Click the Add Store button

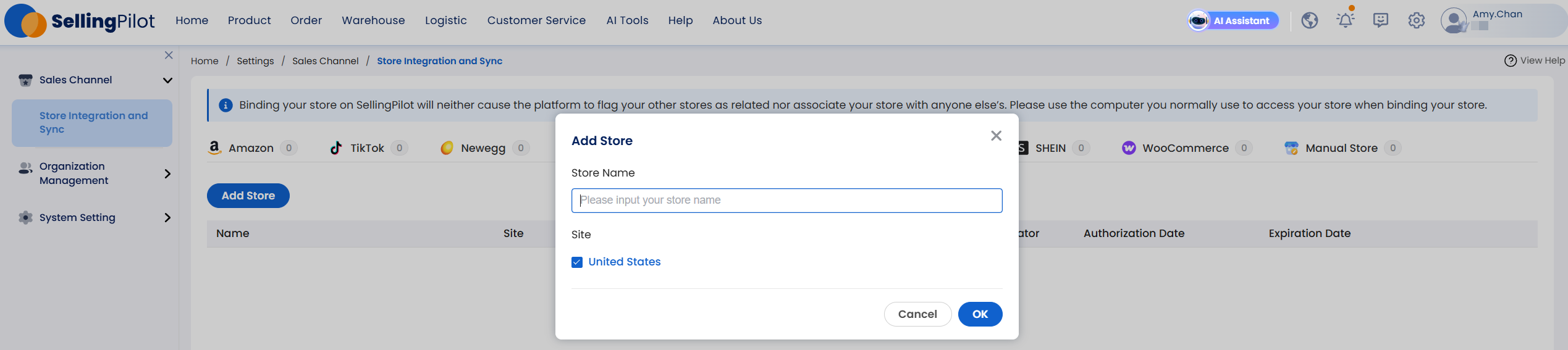[248, 196]
